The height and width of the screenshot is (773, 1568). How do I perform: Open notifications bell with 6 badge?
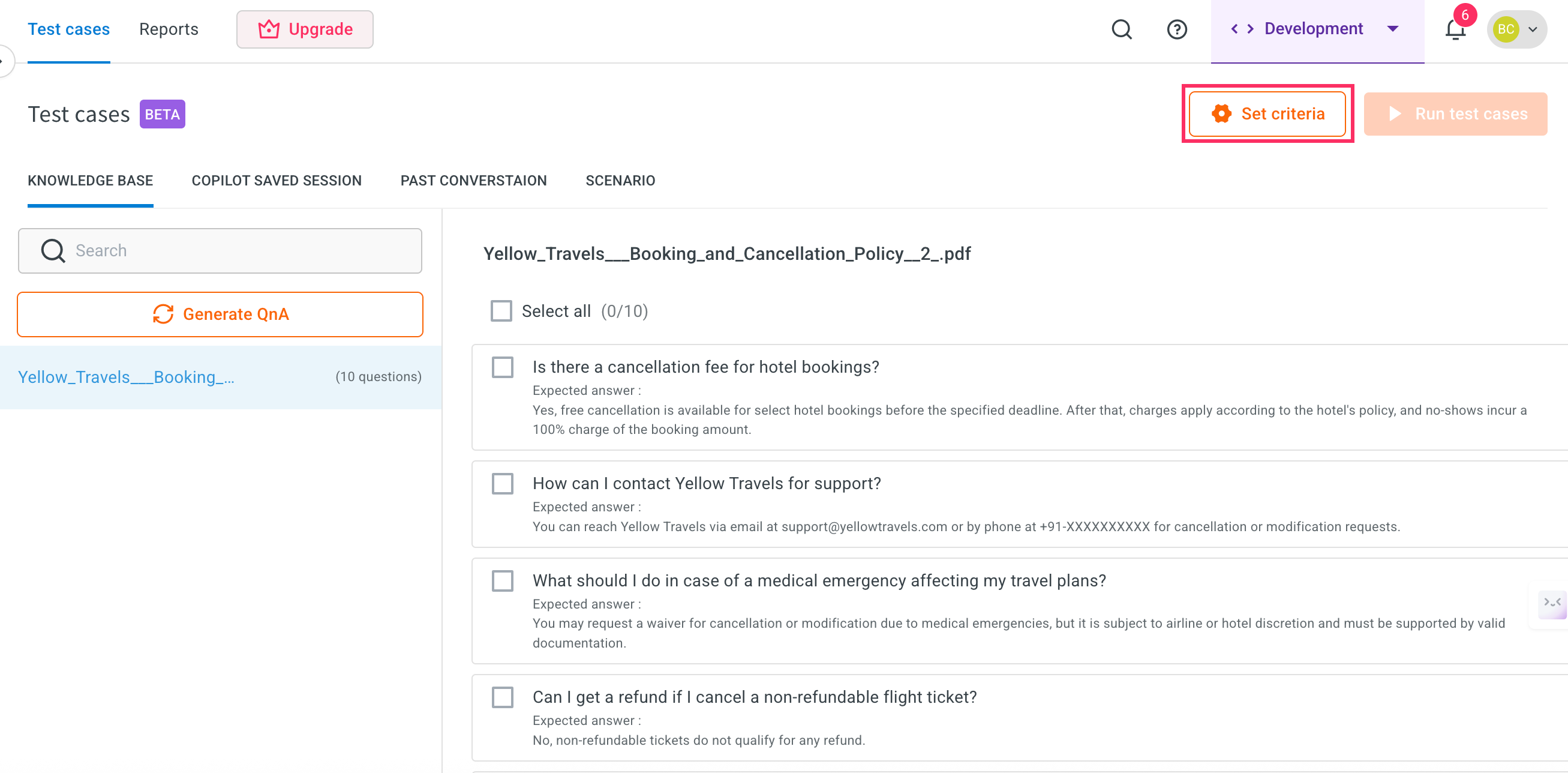point(1455,28)
